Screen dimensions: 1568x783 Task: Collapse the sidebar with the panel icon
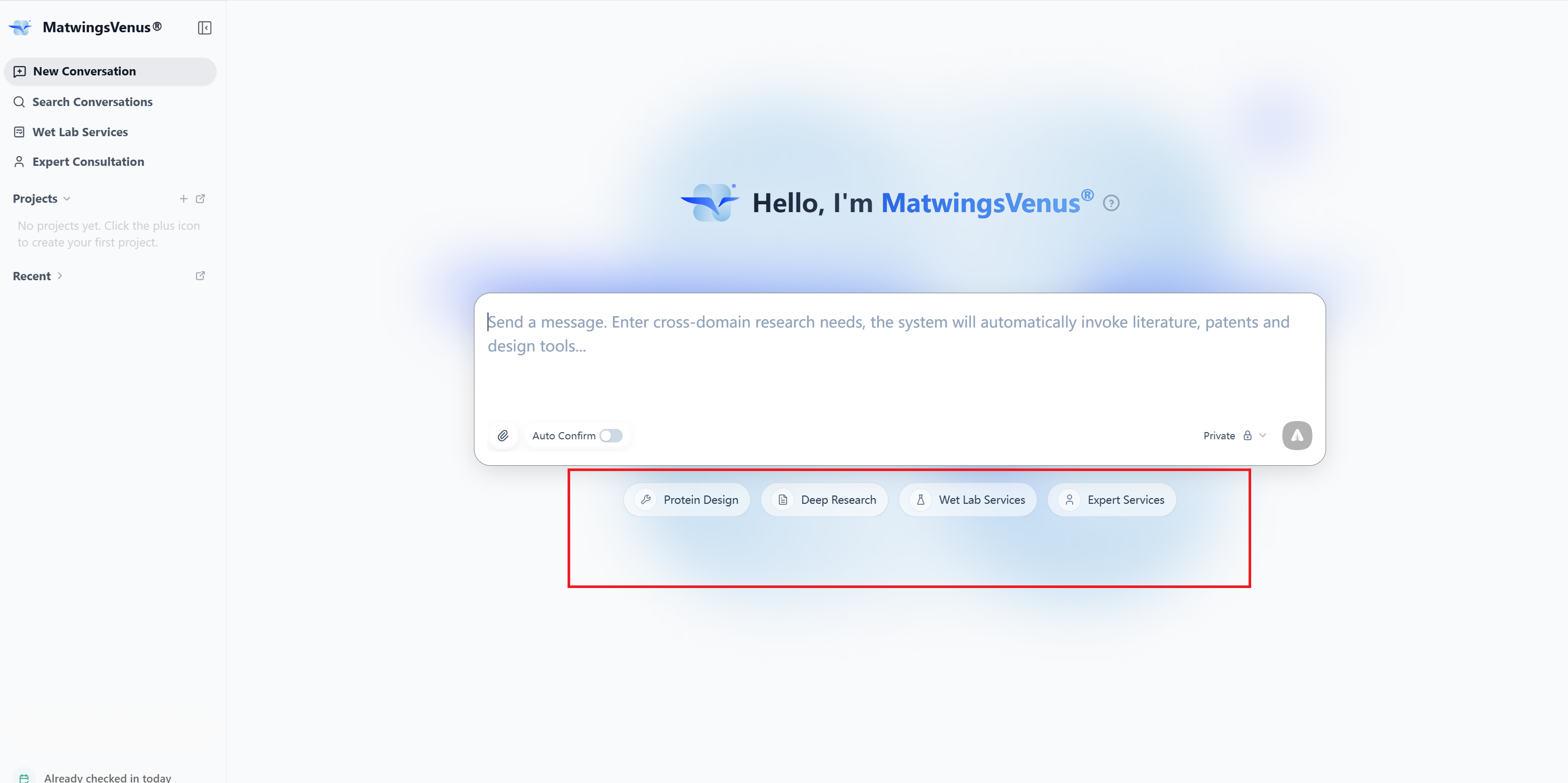point(204,28)
